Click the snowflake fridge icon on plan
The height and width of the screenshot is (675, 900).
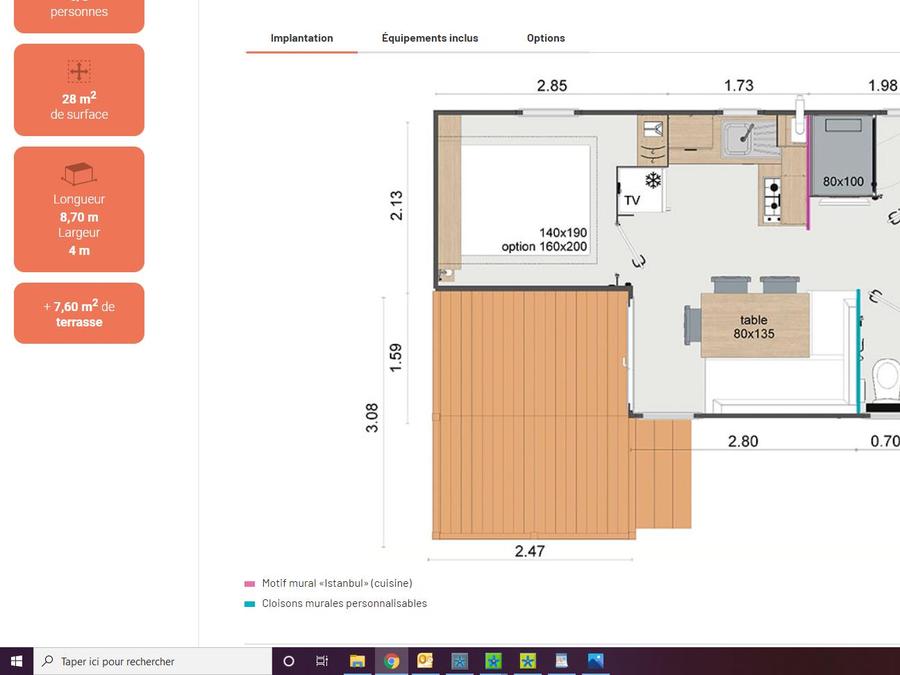click(653, 180)
